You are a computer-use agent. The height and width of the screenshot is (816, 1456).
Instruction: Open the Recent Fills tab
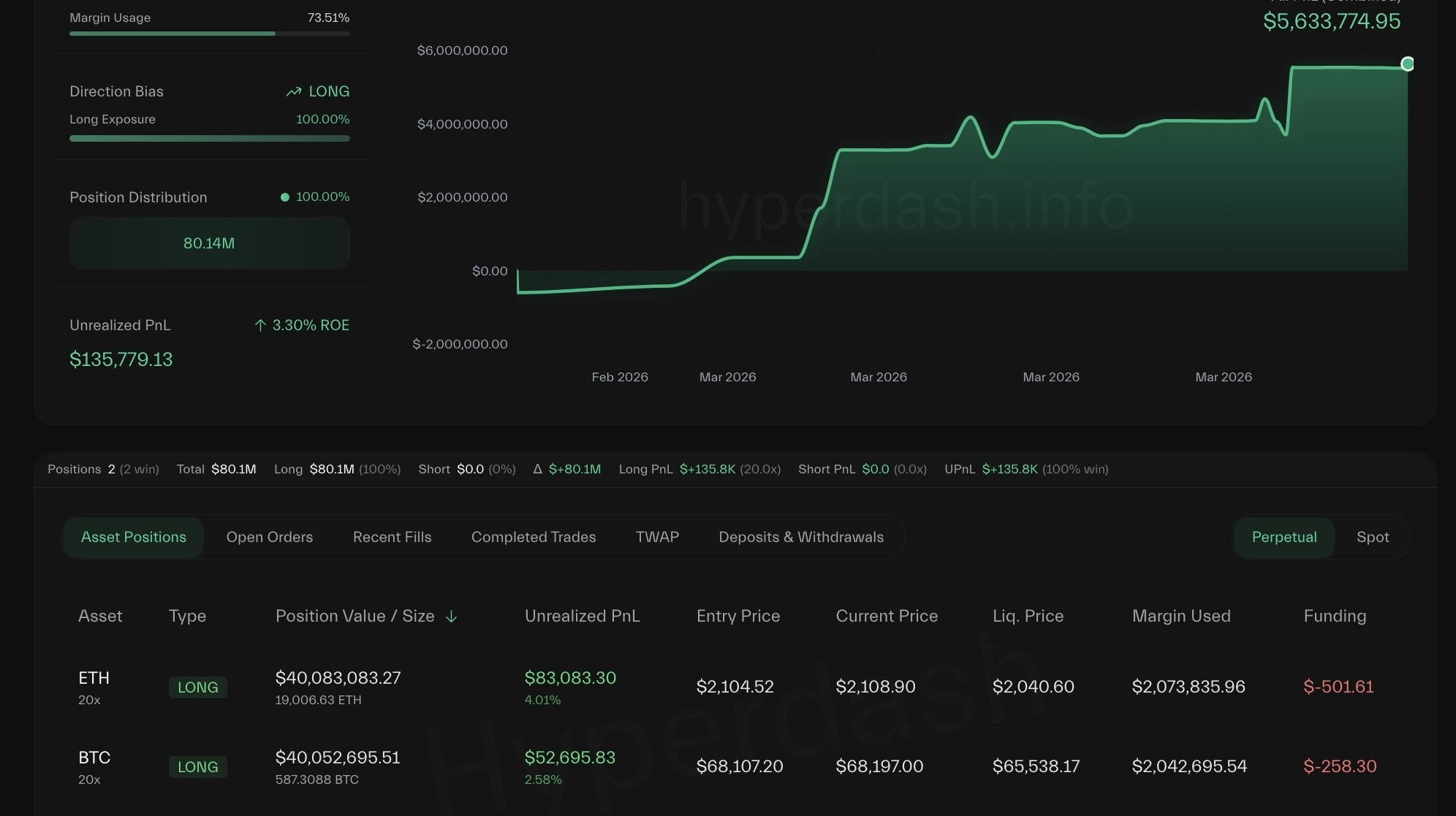pyautogui.click(x=392, y=538)
